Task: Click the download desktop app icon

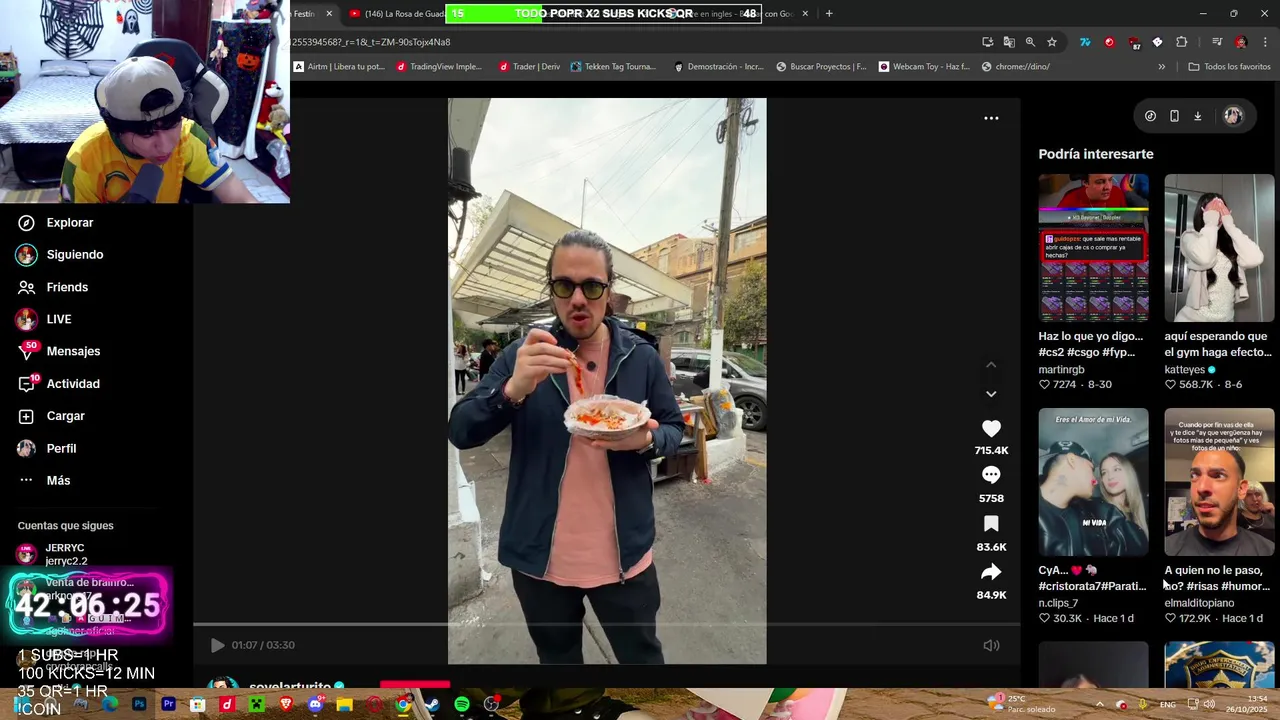Action: click(x=1197, y=116)
